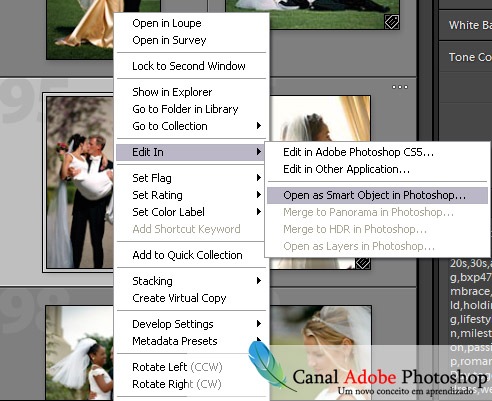Expand the Stacking submenu

point(191,281)
